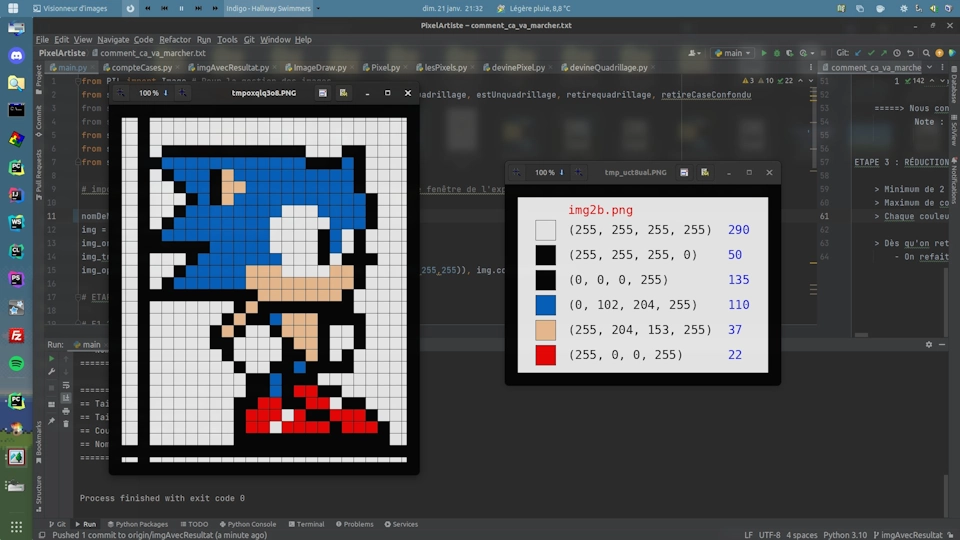Click the blue color swatch in legend

[546, 305]
